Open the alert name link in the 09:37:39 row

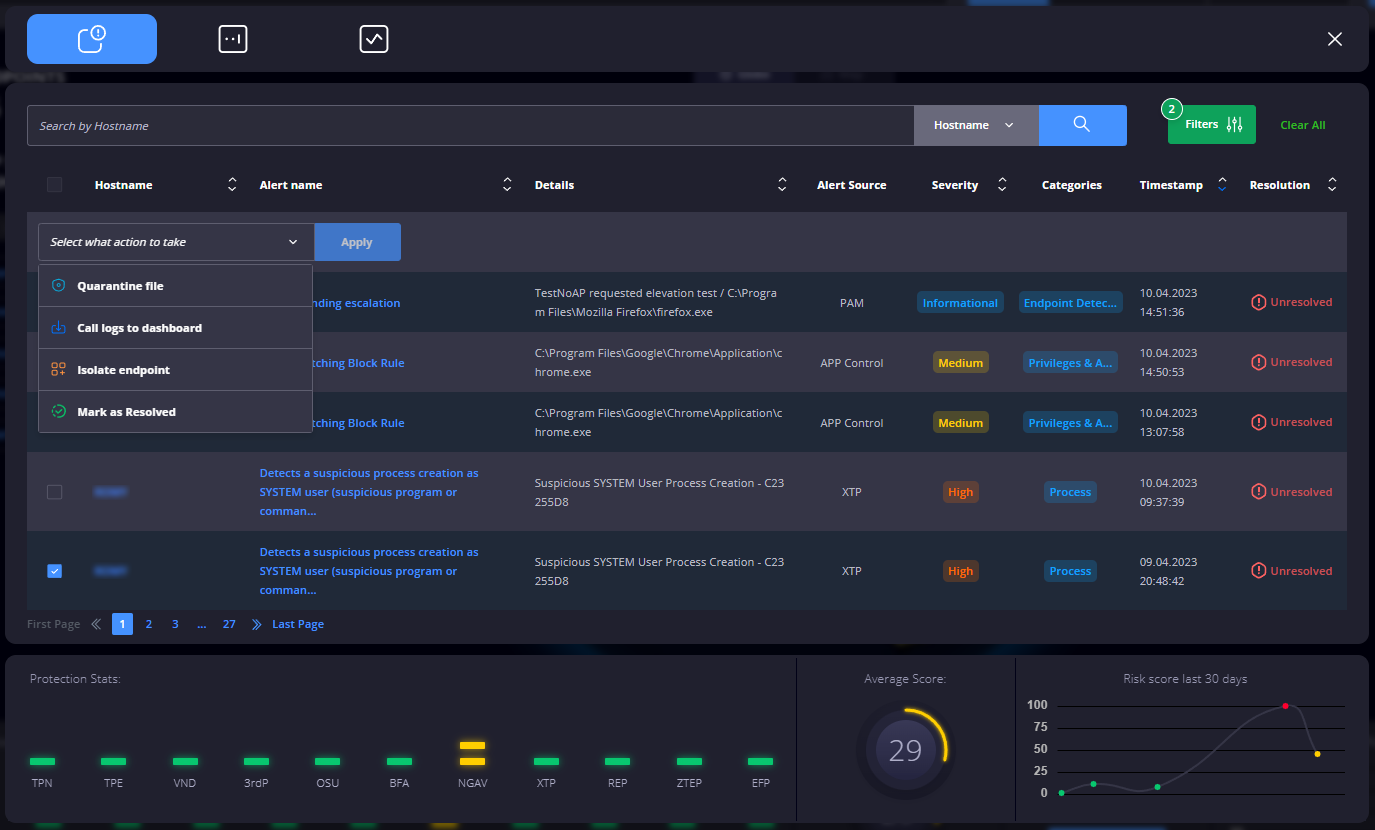[x=369, y=492]
